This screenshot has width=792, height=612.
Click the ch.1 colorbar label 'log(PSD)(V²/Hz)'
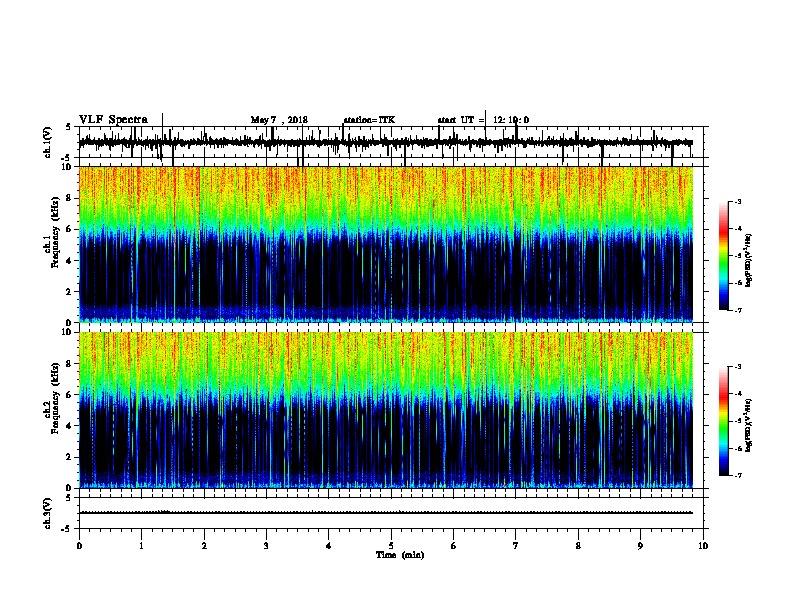[748, 260]
